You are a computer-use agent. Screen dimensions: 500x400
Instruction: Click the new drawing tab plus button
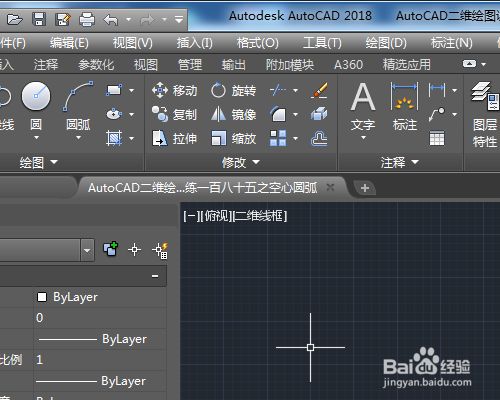(365, 188)
